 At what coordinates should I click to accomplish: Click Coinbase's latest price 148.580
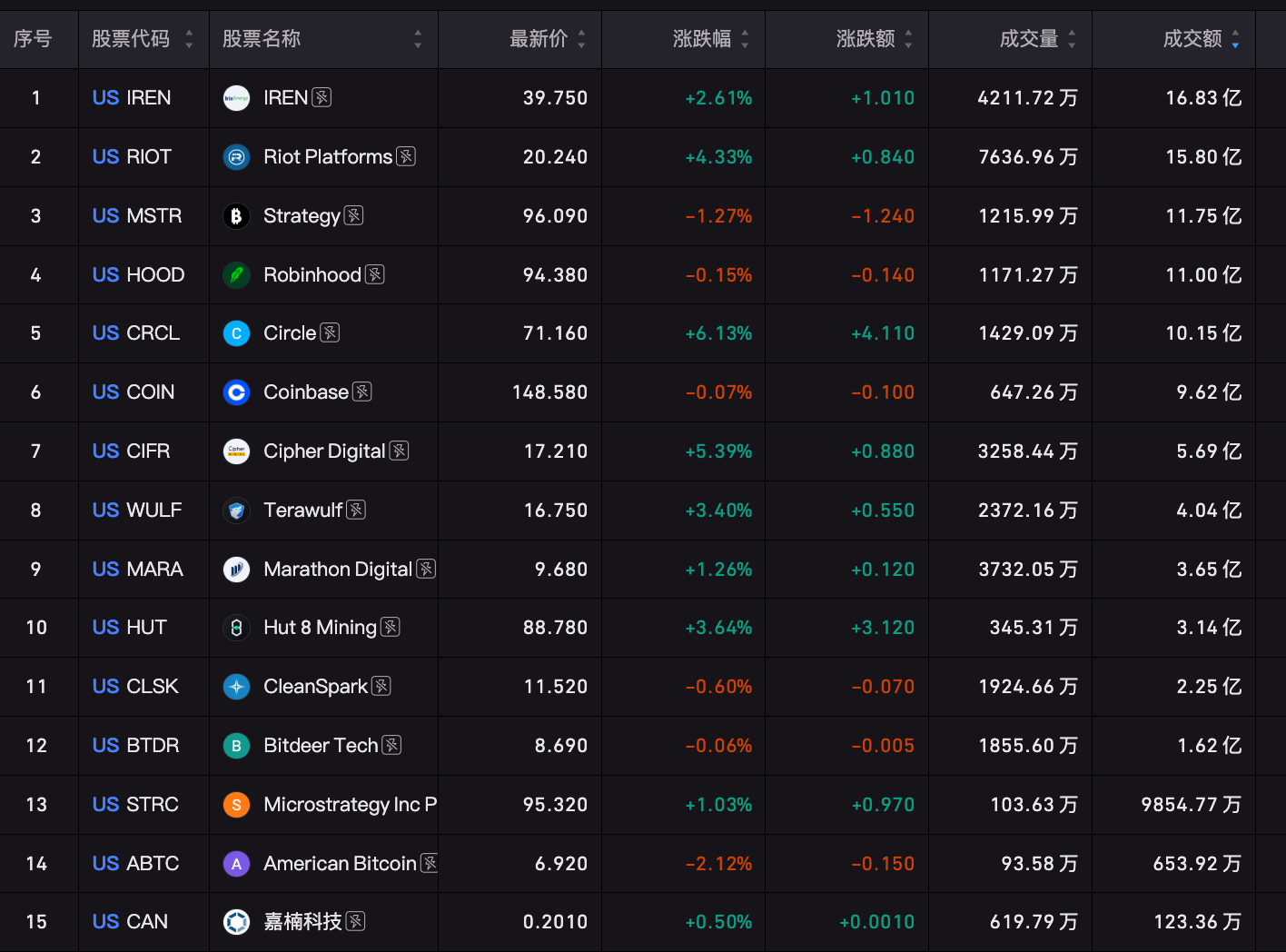550,392
